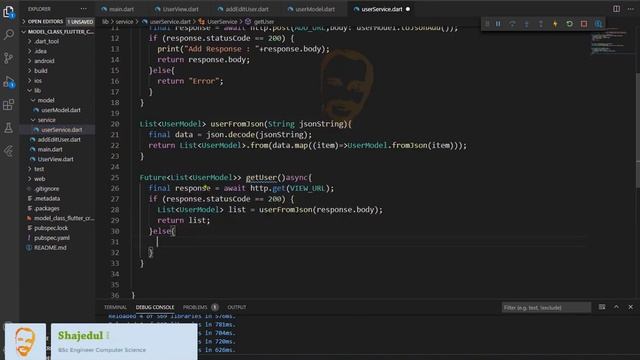Open the Explorer view in activity bar
The width and height of the screenshot is (640, 360).
(x=9, y=11)
